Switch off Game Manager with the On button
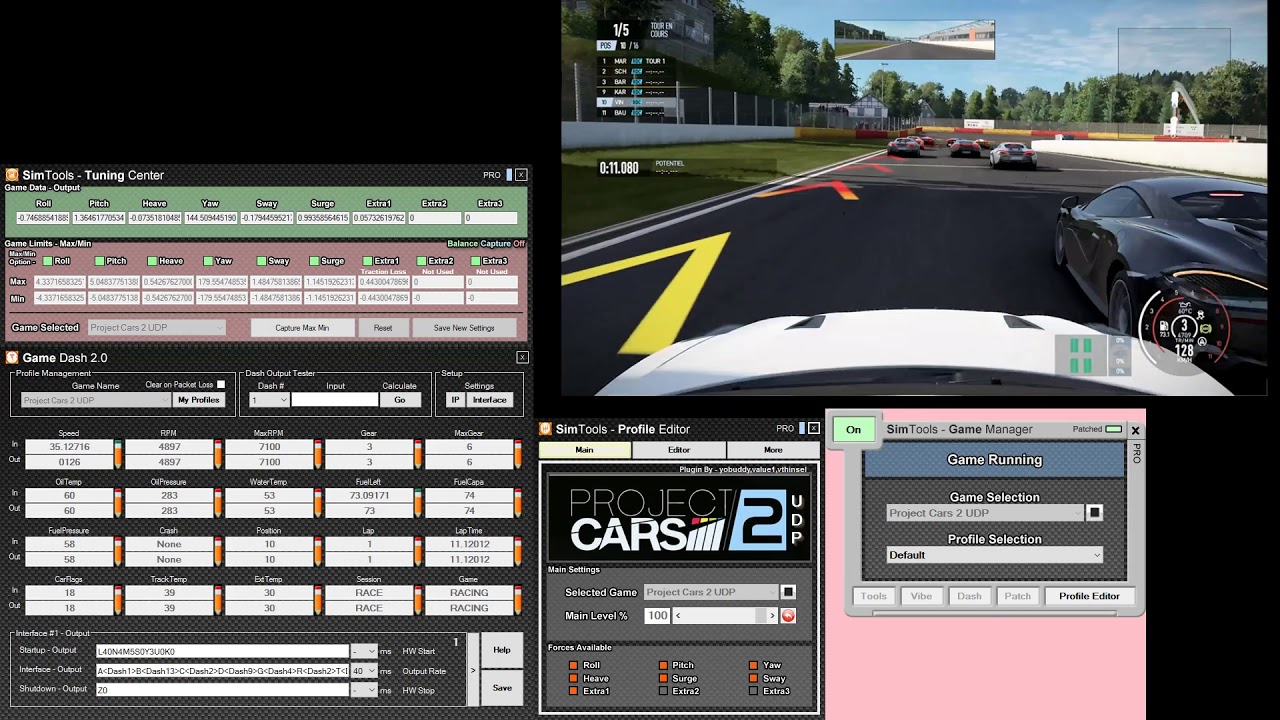Image resolution: width=1280 pixels, height=720 pixels. point(853,429)
